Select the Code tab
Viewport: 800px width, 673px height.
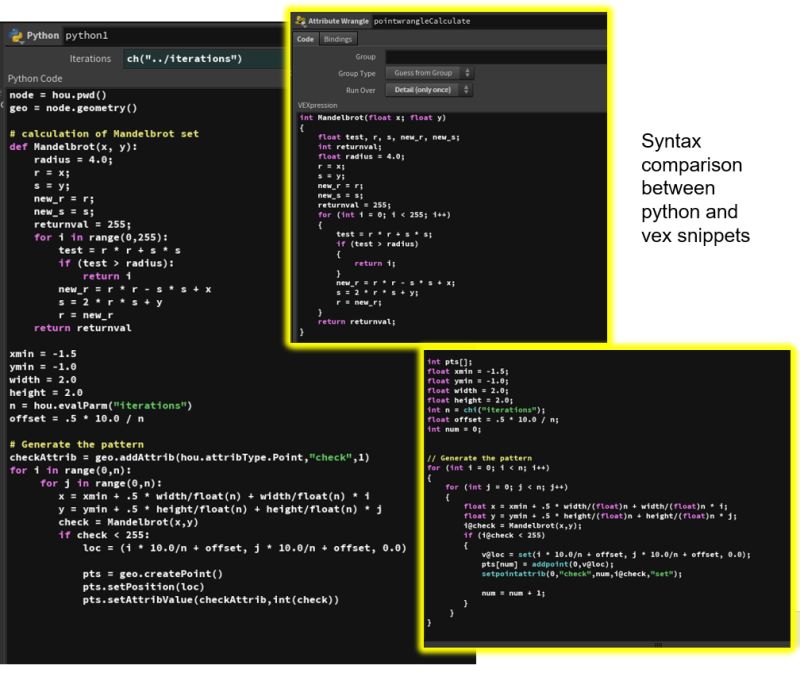(306, 38)
